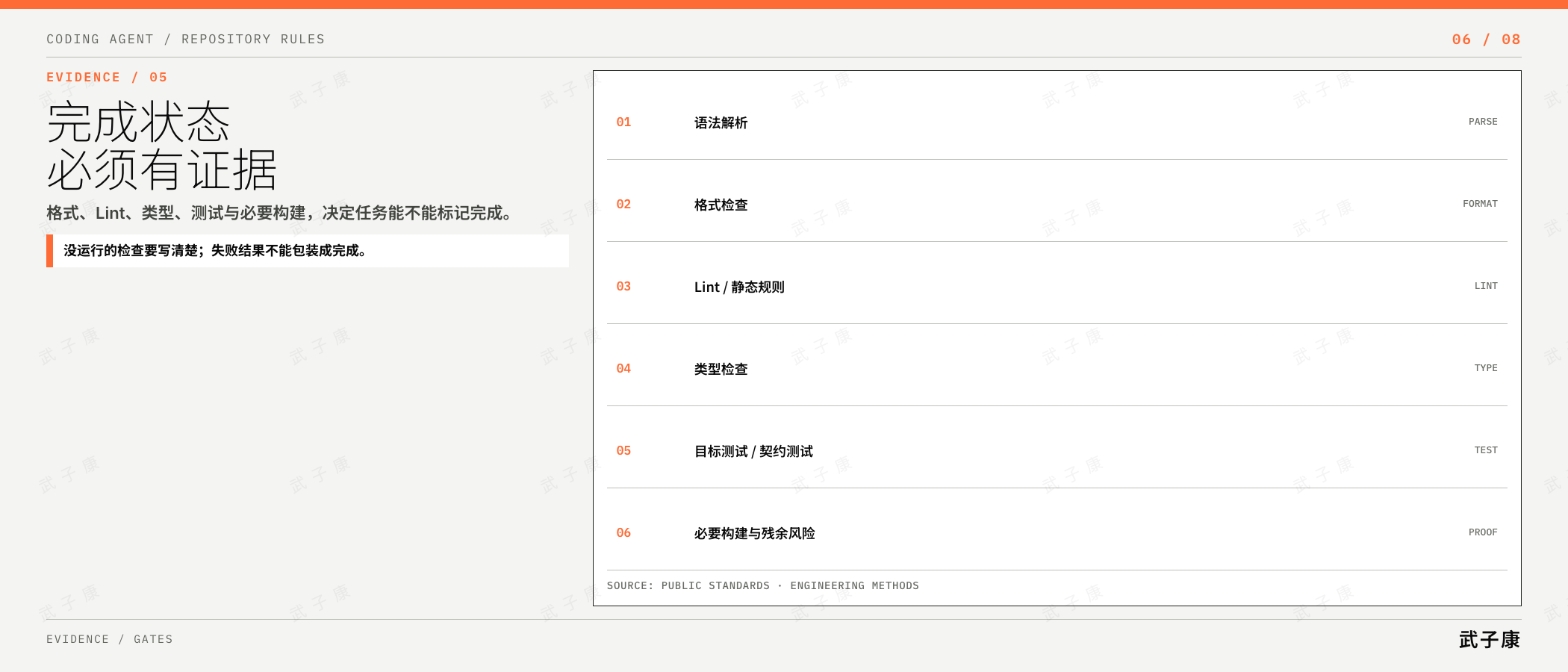Click row number 03
The image size is (1568, 672).
pos(623,286)
